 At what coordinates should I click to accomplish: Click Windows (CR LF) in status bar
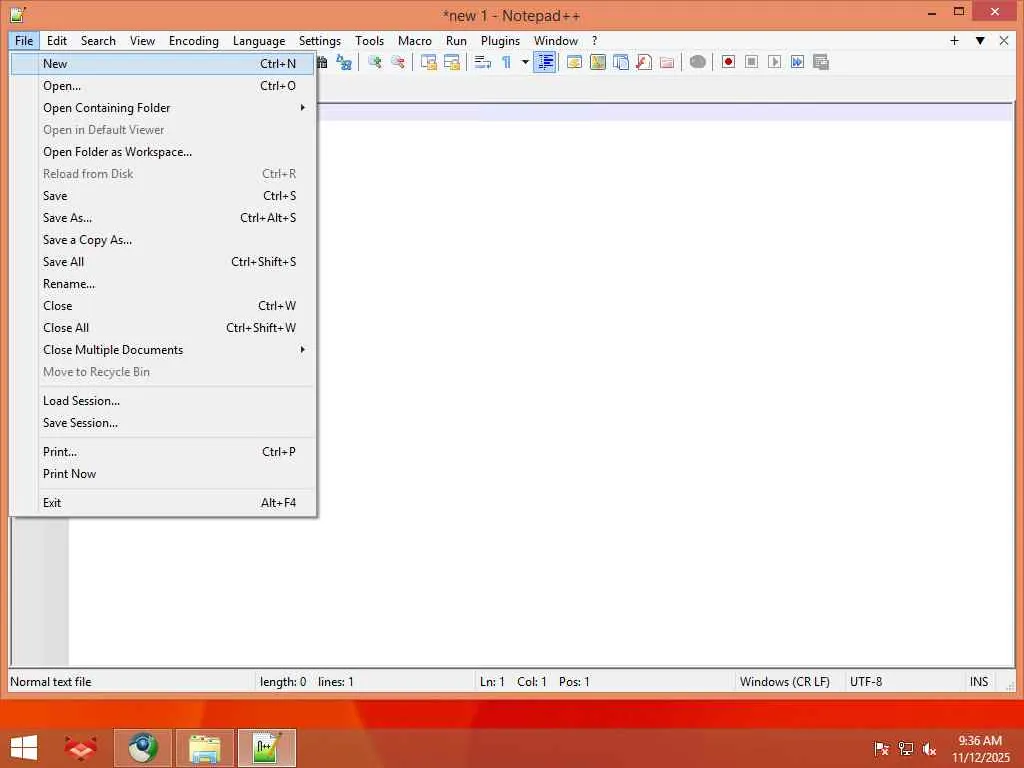pos(784,682)
